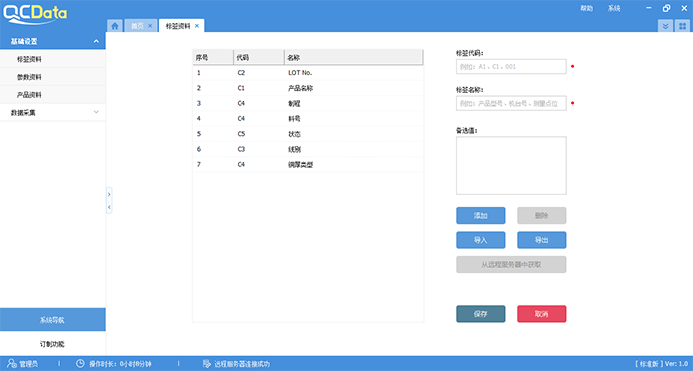Select the LOT No. row
Image resolution: width=693 pixels, height=371 pixels.
coord(308,73)
